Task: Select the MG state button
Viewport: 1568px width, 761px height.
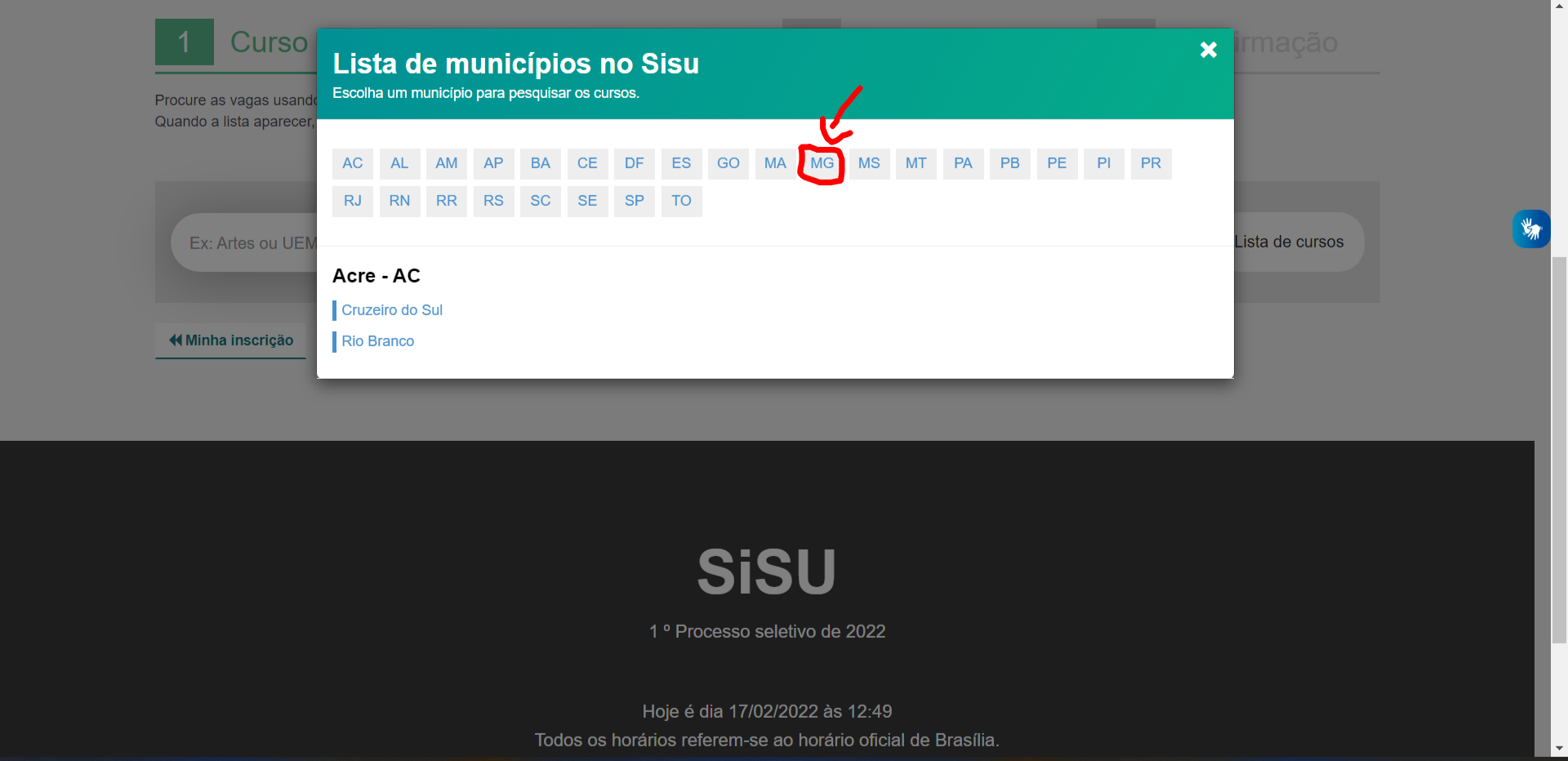Action: (822, 163)
